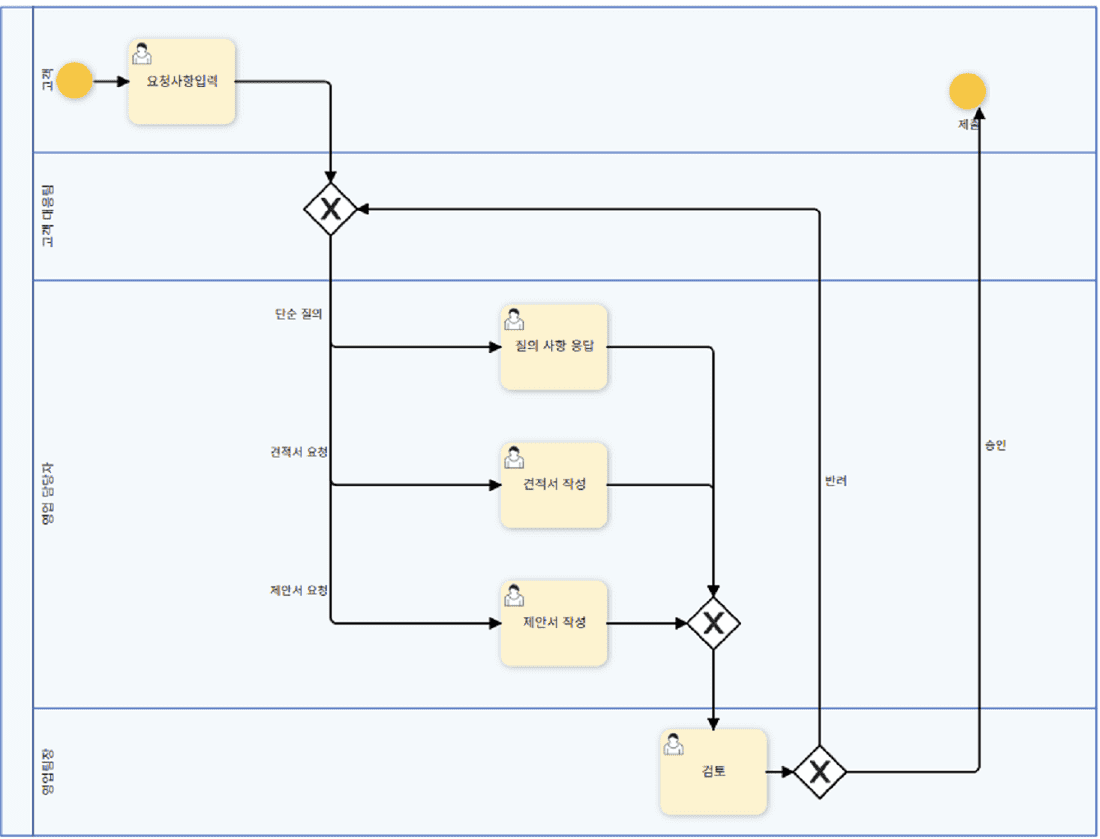
Task: Select the 영업 담당자 lane header label
Action: click(47, 493)
